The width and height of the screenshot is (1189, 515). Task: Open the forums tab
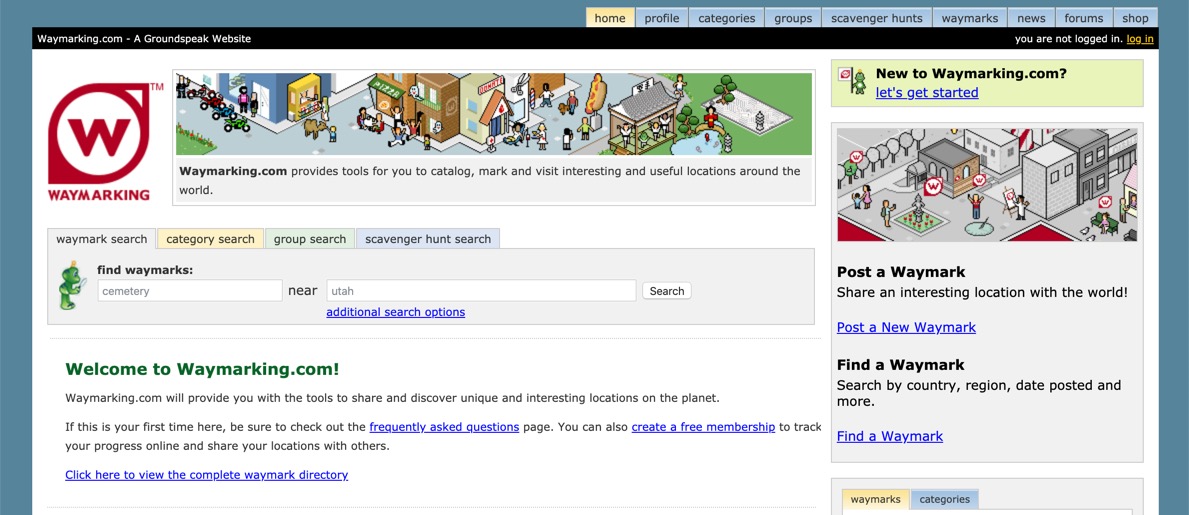pyautogui.click(x=1084, y=18)
